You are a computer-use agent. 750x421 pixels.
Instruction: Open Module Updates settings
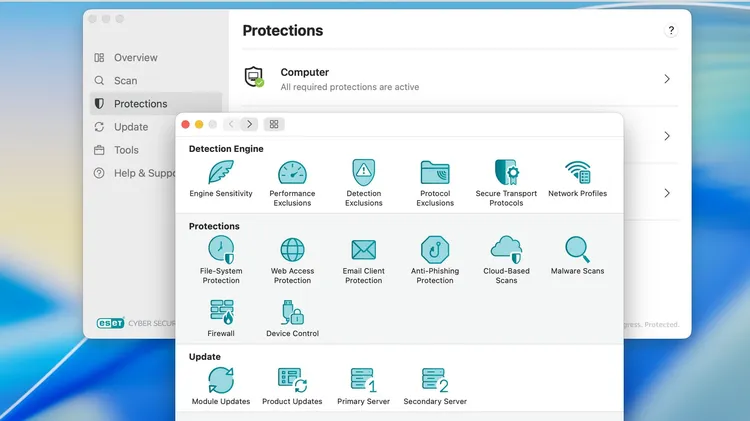coord(221,380)
